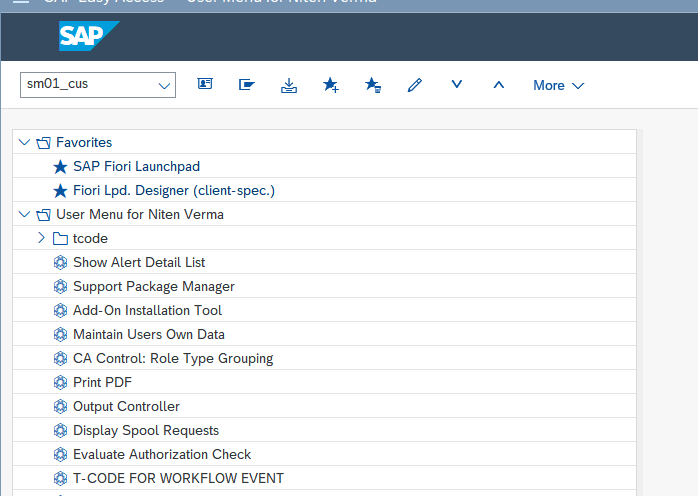
Task: Collapse the Favorites folder
Action: coord(25,142)
